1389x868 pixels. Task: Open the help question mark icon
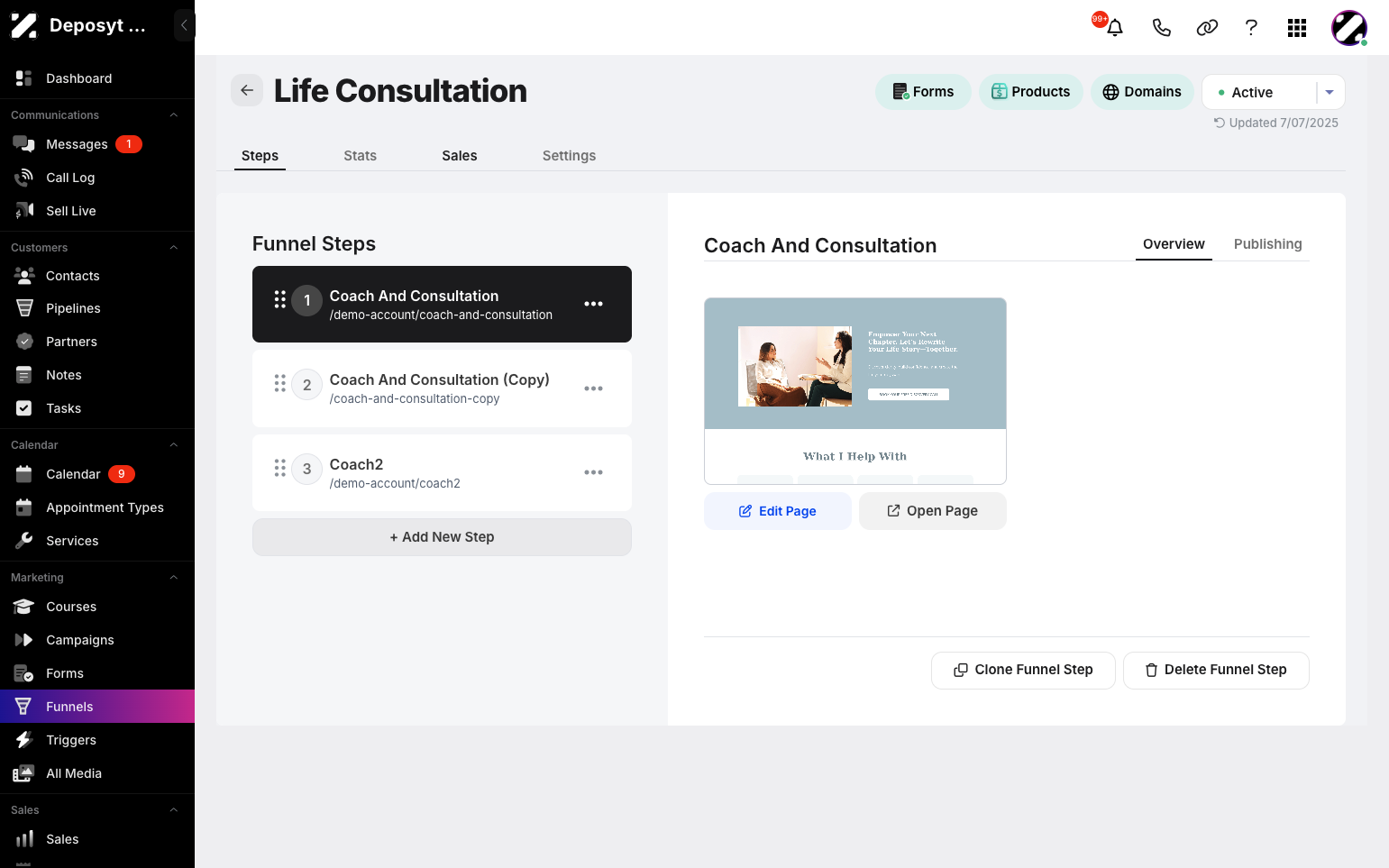(1251, 28)
